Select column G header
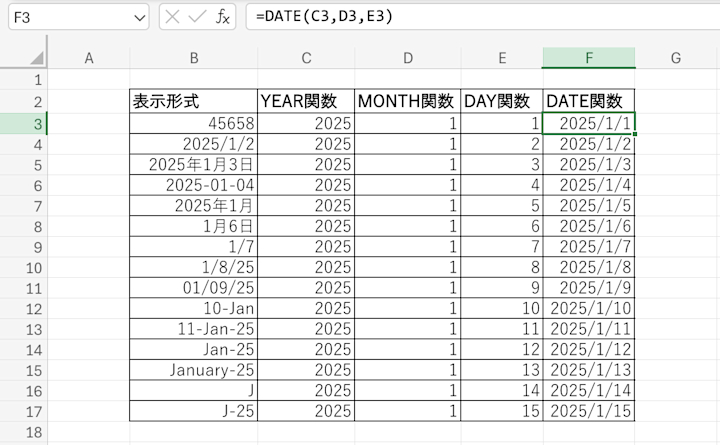This screenshot has width=720, height=445. coord(675,58)
